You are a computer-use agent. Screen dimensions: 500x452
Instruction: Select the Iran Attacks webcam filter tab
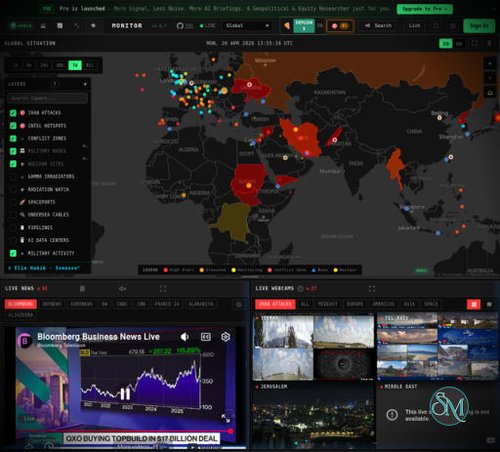point(275,304)
